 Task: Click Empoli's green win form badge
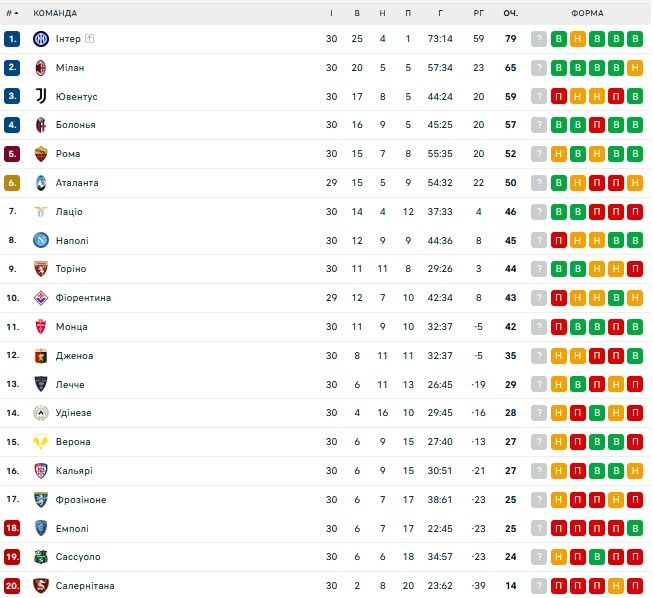pos(635,528)
